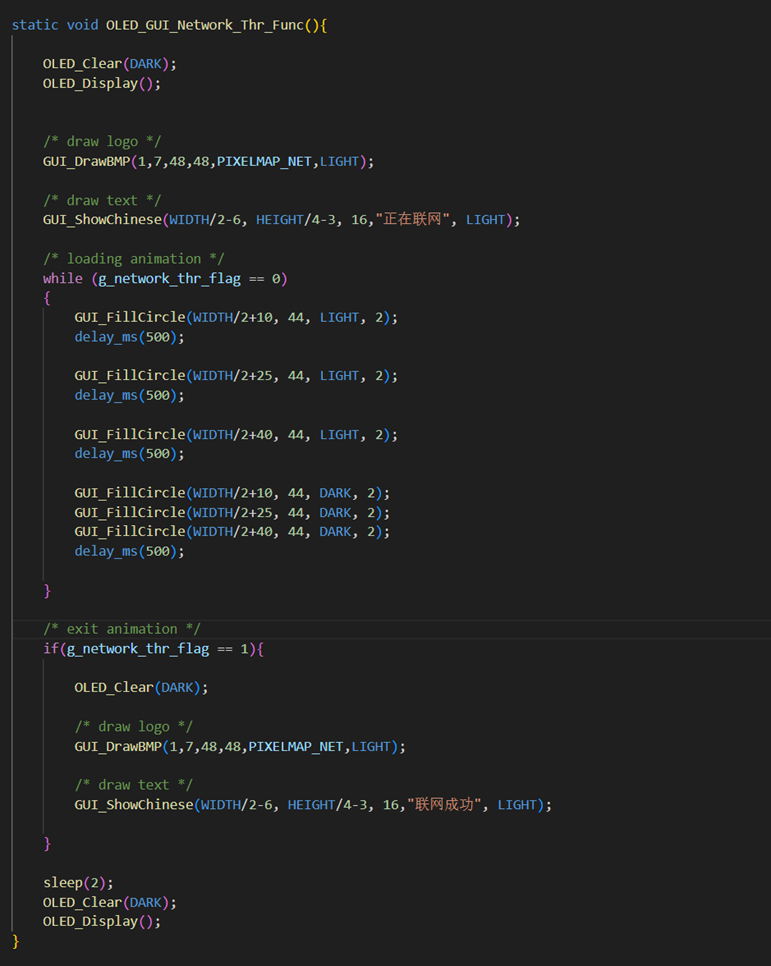Image resolution: width=771 pixels, height=966 pixels.
Task: Click the first '/* draw logo */' comment
Action: point(102,142)
